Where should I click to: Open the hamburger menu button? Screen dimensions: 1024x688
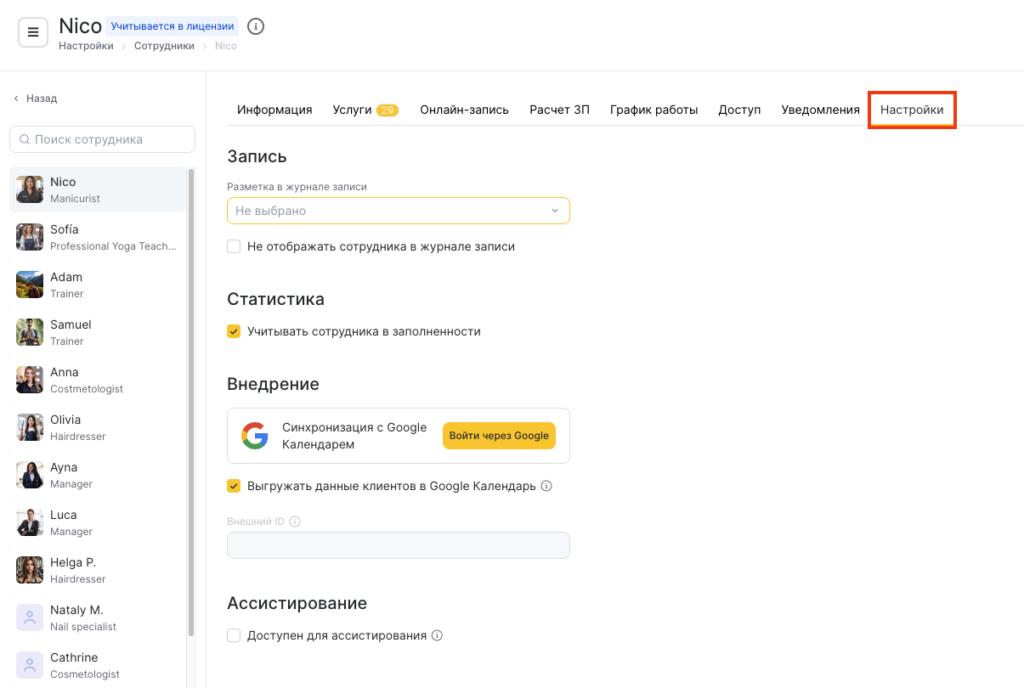pos(33,32)
